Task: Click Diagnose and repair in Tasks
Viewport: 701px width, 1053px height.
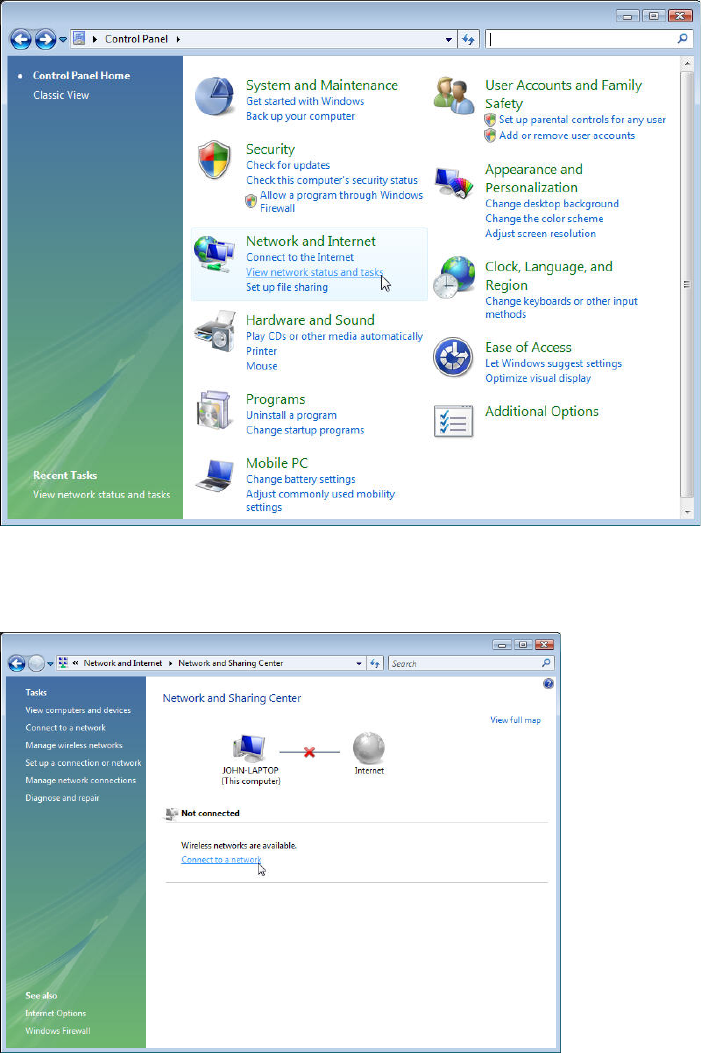Action: pyautogui.click(x=62, y=798)
